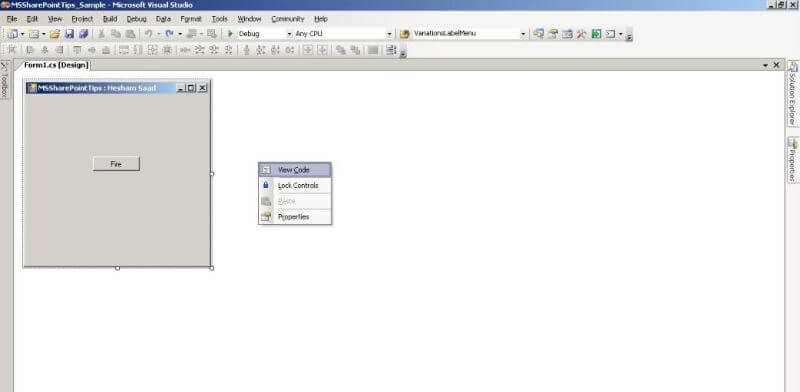Open the Toolbox icon in the toolbar
This screenshot has height=392, width=800.
tap(582, 34)
